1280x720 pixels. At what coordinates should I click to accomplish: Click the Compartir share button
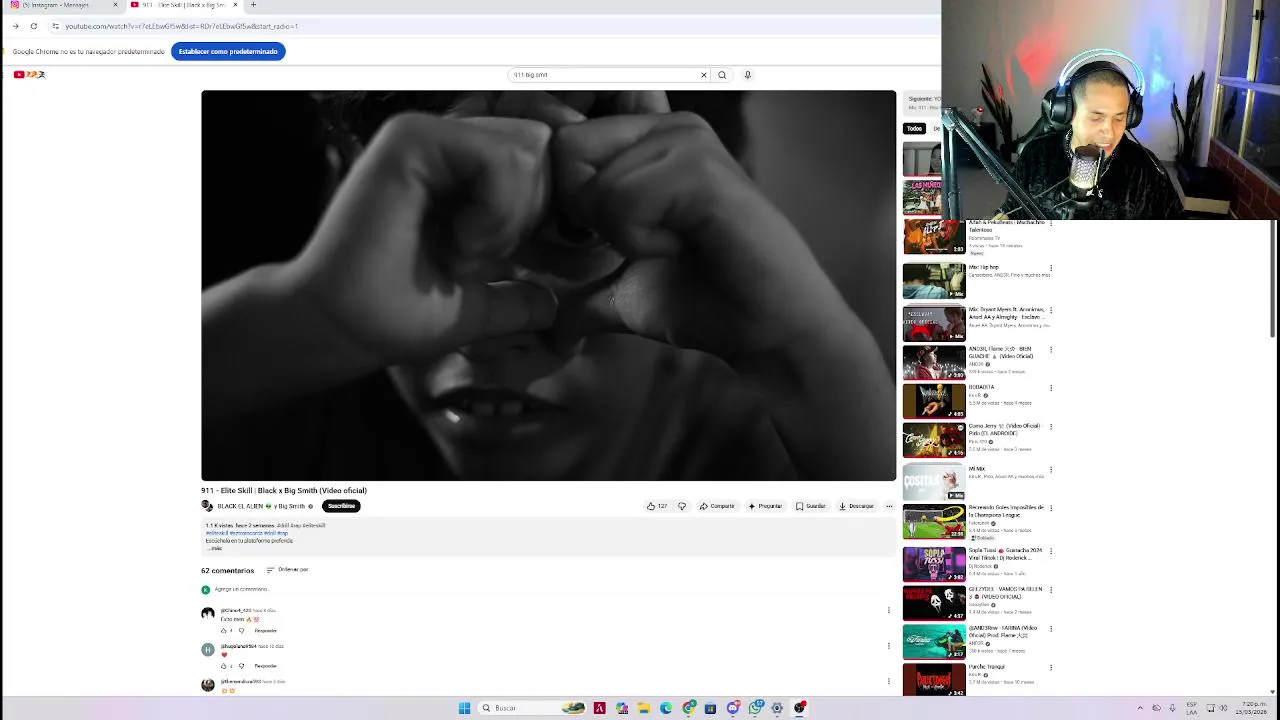click(x=717, y=506)
